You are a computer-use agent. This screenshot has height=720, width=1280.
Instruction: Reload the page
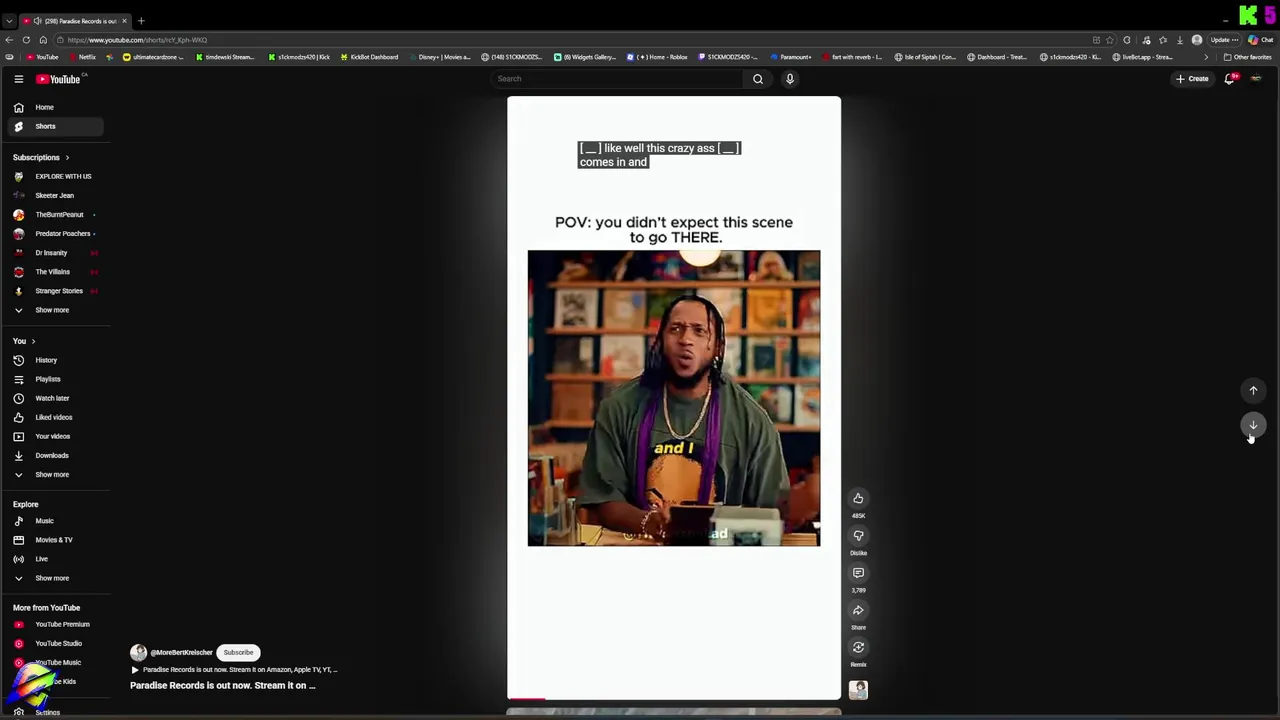coord(26,40)
